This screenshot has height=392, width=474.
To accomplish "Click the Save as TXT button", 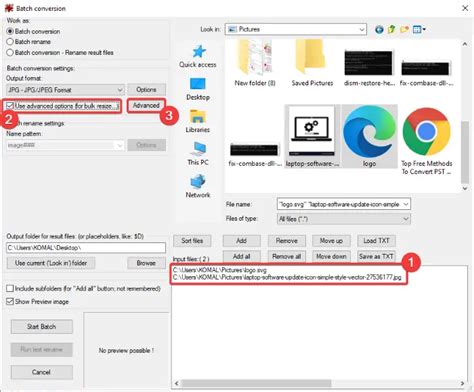I will (376, 256).
